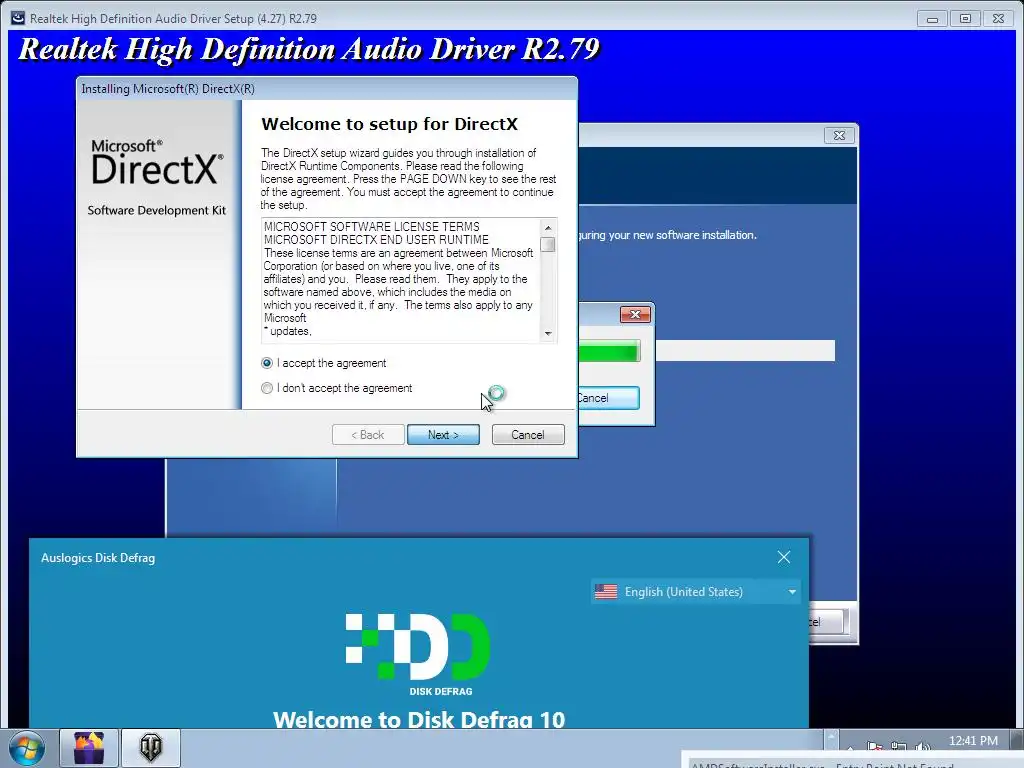Open the purple gift box taskbar app
This screenshot has height=768, width=1024.
pos(89,748)
